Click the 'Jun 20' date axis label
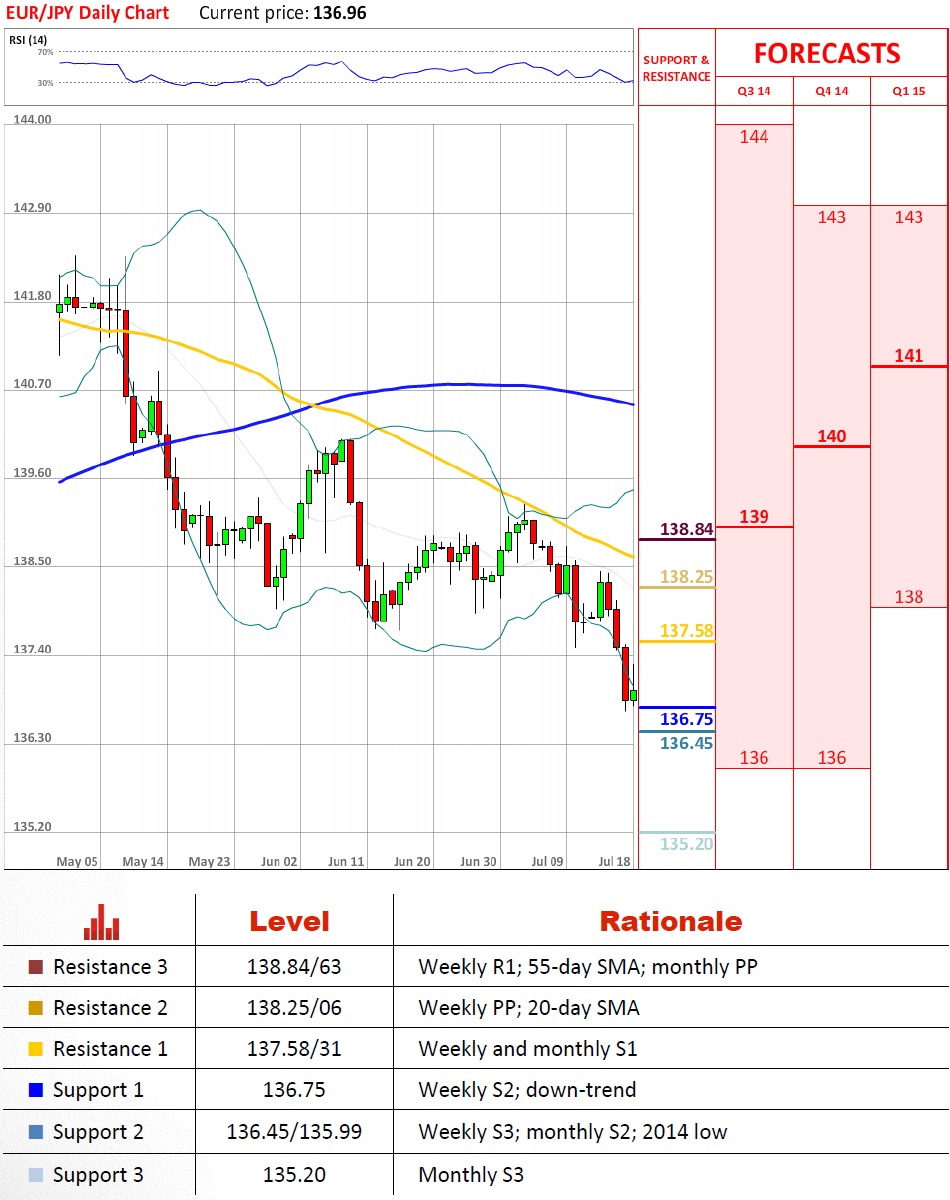Screen dimensions: 950x1200 [412, 861]
